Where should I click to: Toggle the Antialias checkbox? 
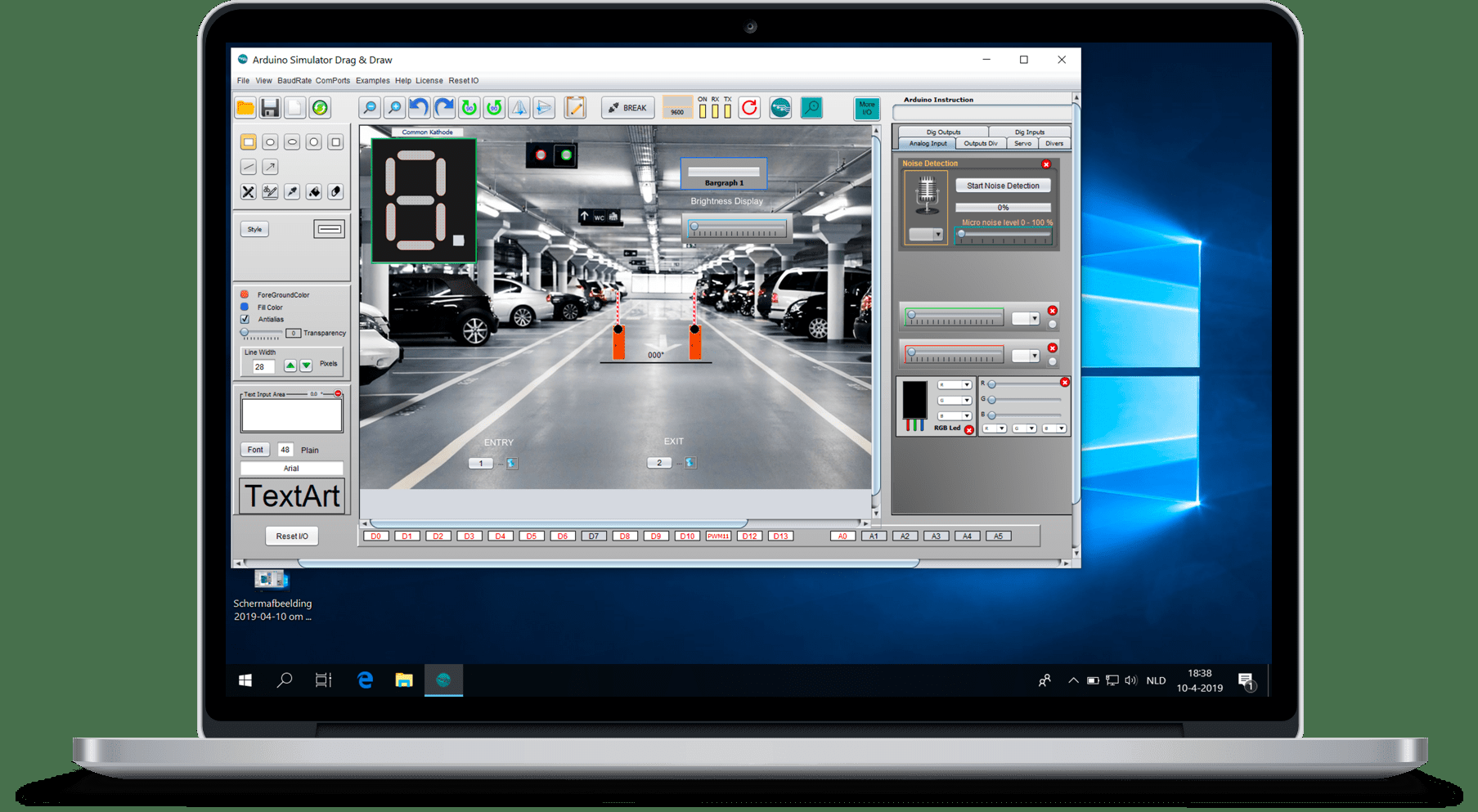[245, 320]
